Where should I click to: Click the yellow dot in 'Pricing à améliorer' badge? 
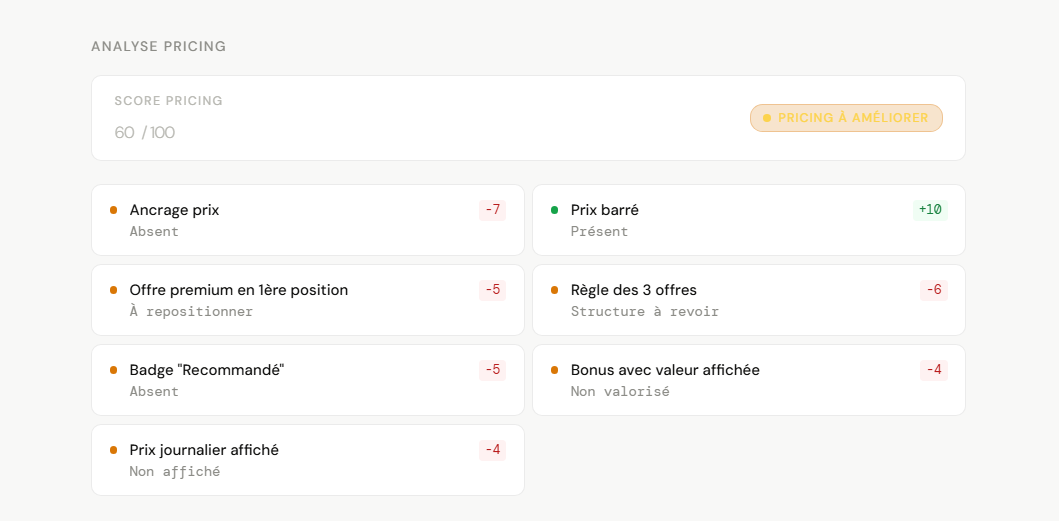(767, 118)
